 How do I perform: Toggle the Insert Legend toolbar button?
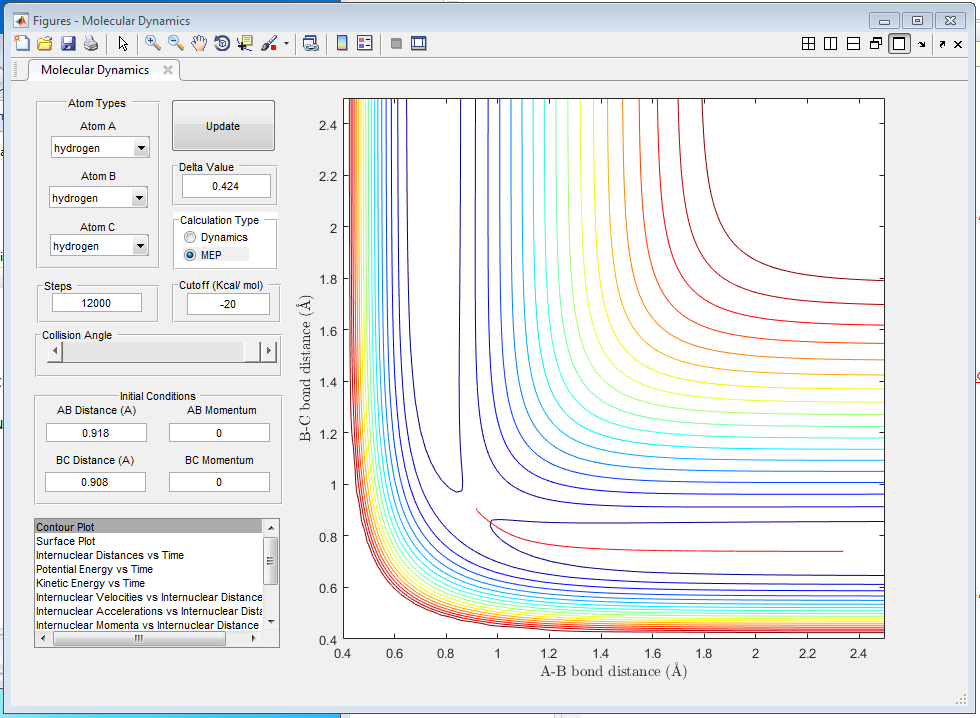click(364, 43)
